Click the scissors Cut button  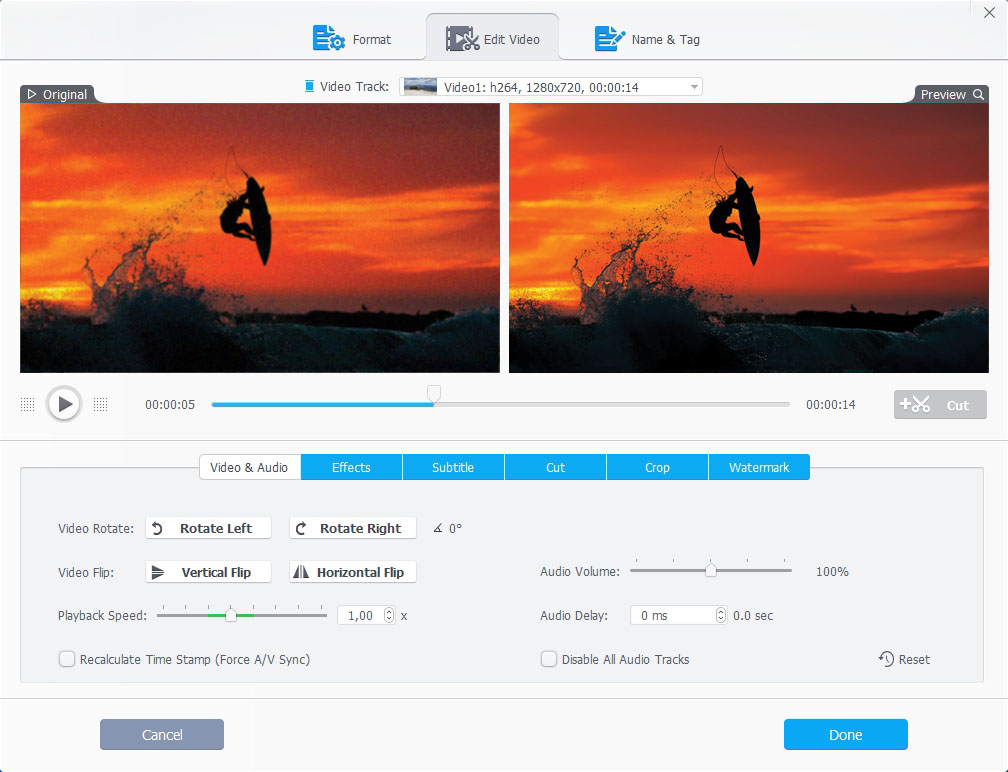coord(940,405)
